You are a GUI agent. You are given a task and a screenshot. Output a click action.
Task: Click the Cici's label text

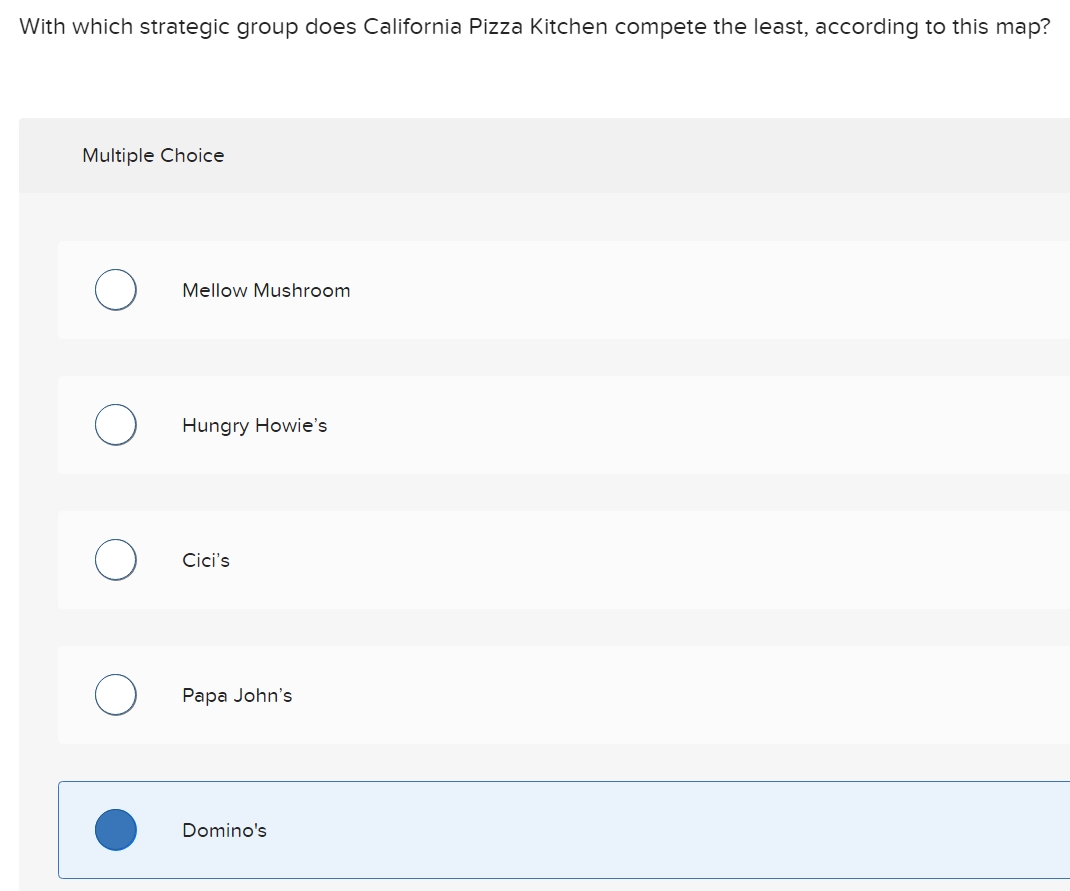[x=206, y=561]
